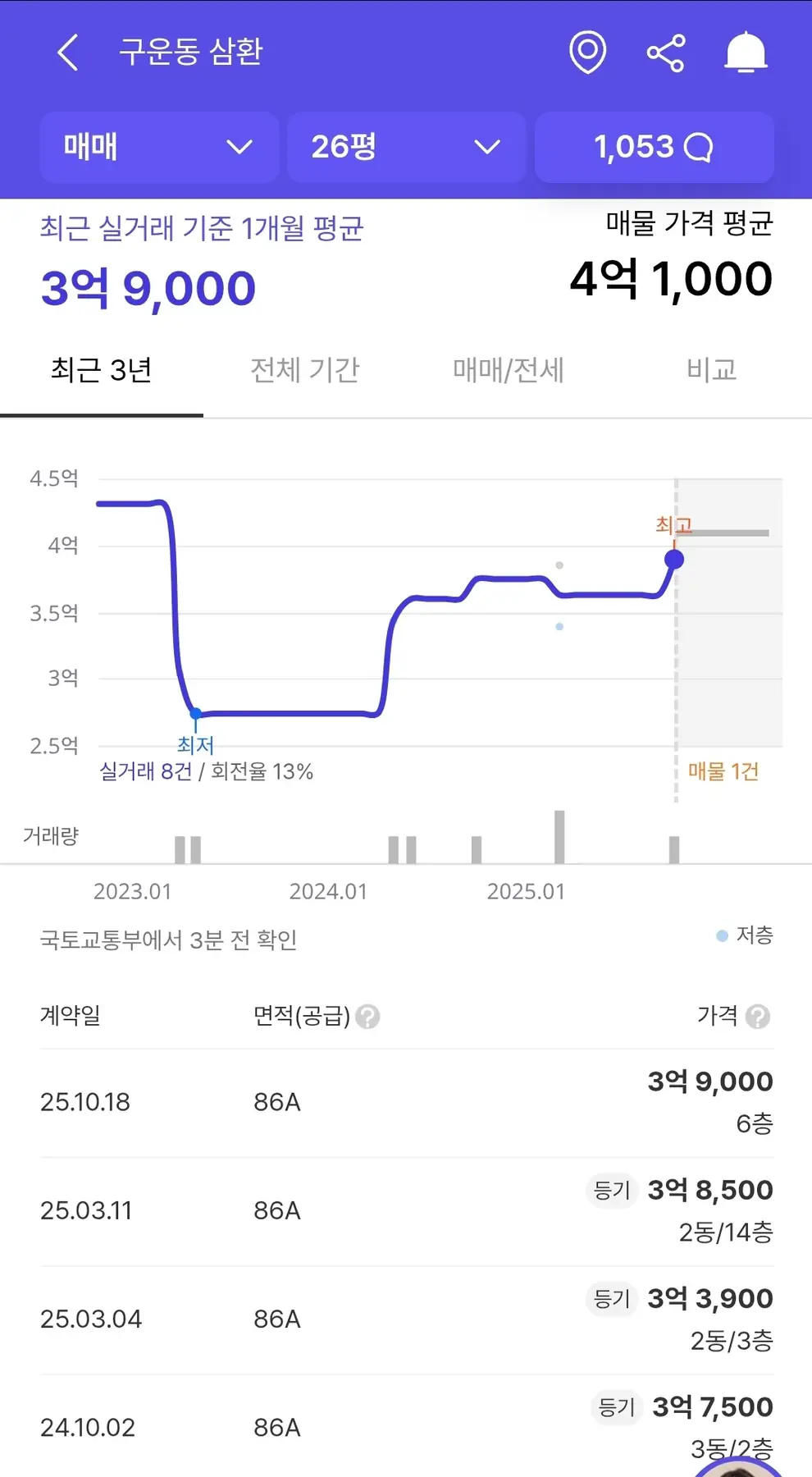
Task: Tap the help icon beside 가격
Action: [x=759, y=1017]
